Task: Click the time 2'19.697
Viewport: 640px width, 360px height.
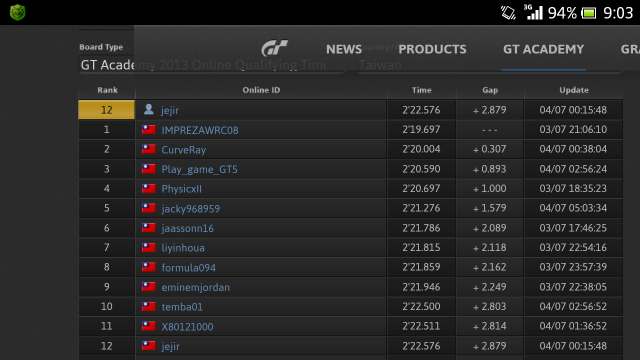Action: [421, 130]
